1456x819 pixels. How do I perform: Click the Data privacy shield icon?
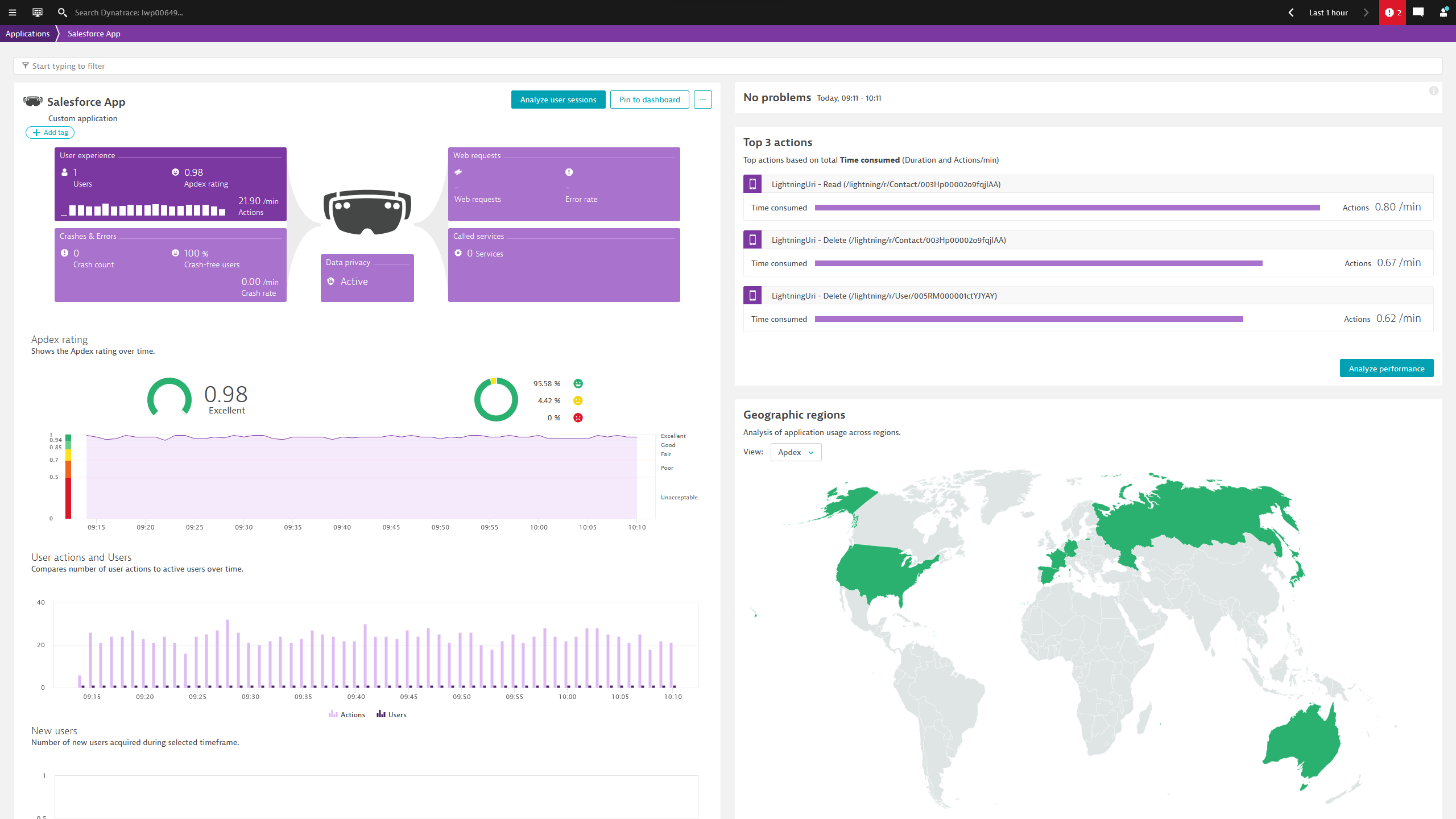pyautogui.click(x=331, y=282)
